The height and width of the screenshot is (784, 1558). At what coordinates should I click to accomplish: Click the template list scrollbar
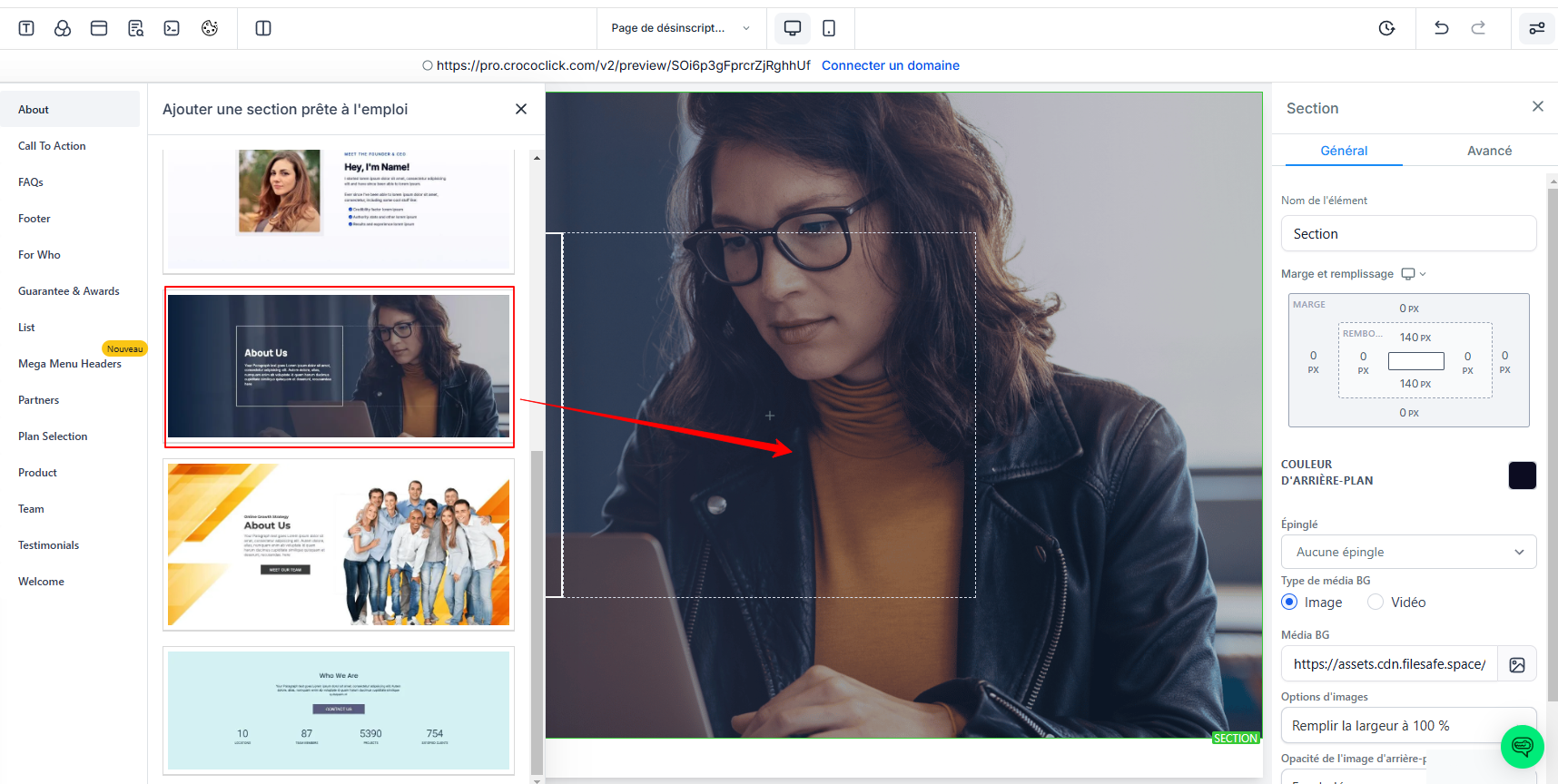coord(537,612)
